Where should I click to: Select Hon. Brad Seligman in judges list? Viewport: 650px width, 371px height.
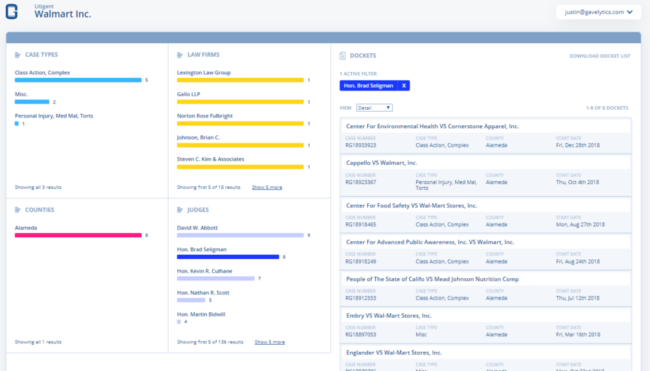201,250
